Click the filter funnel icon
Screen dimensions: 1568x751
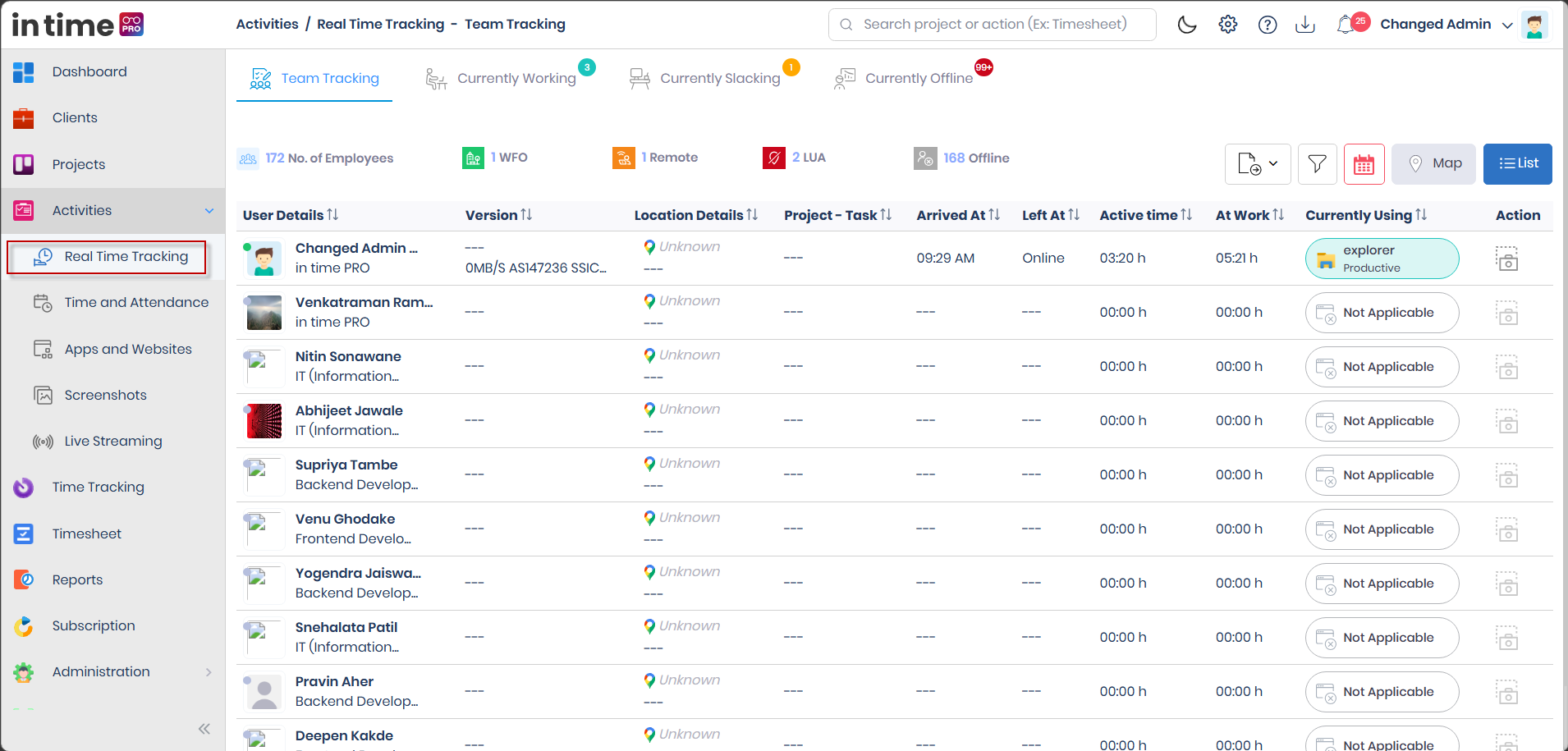[1318, 164]
